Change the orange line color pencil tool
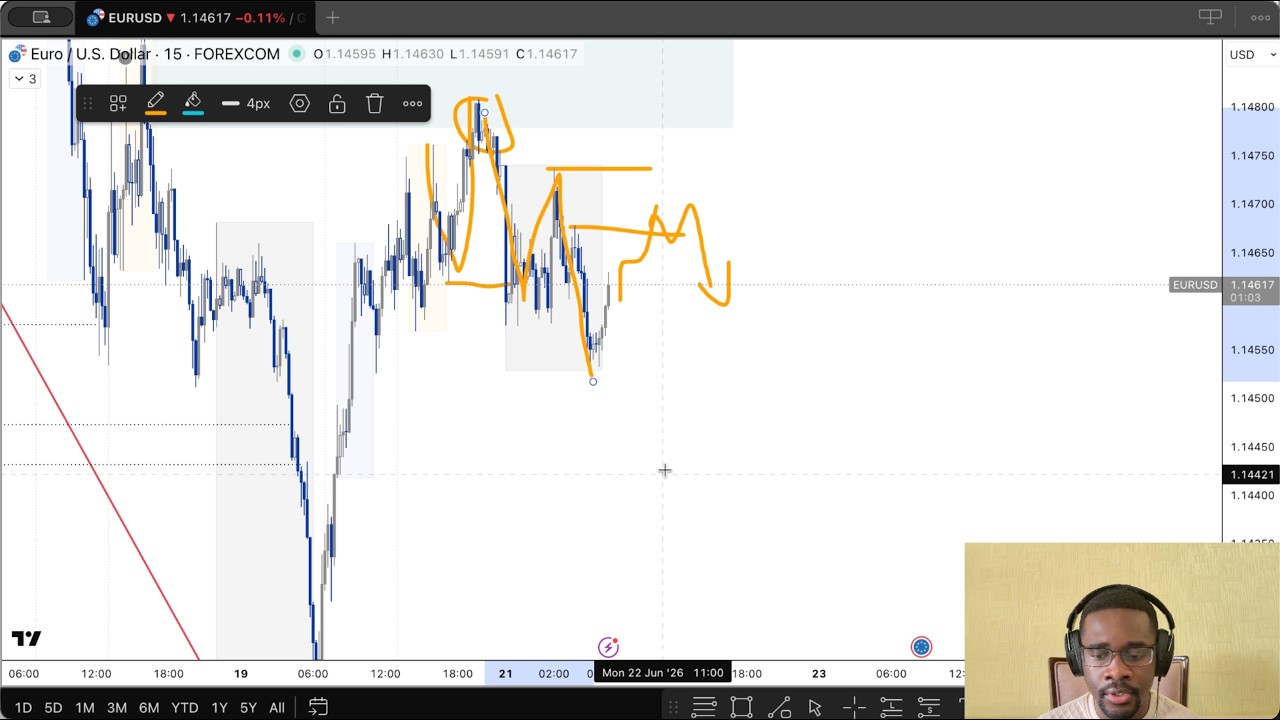1280x720 pixels. coord(156,103)
